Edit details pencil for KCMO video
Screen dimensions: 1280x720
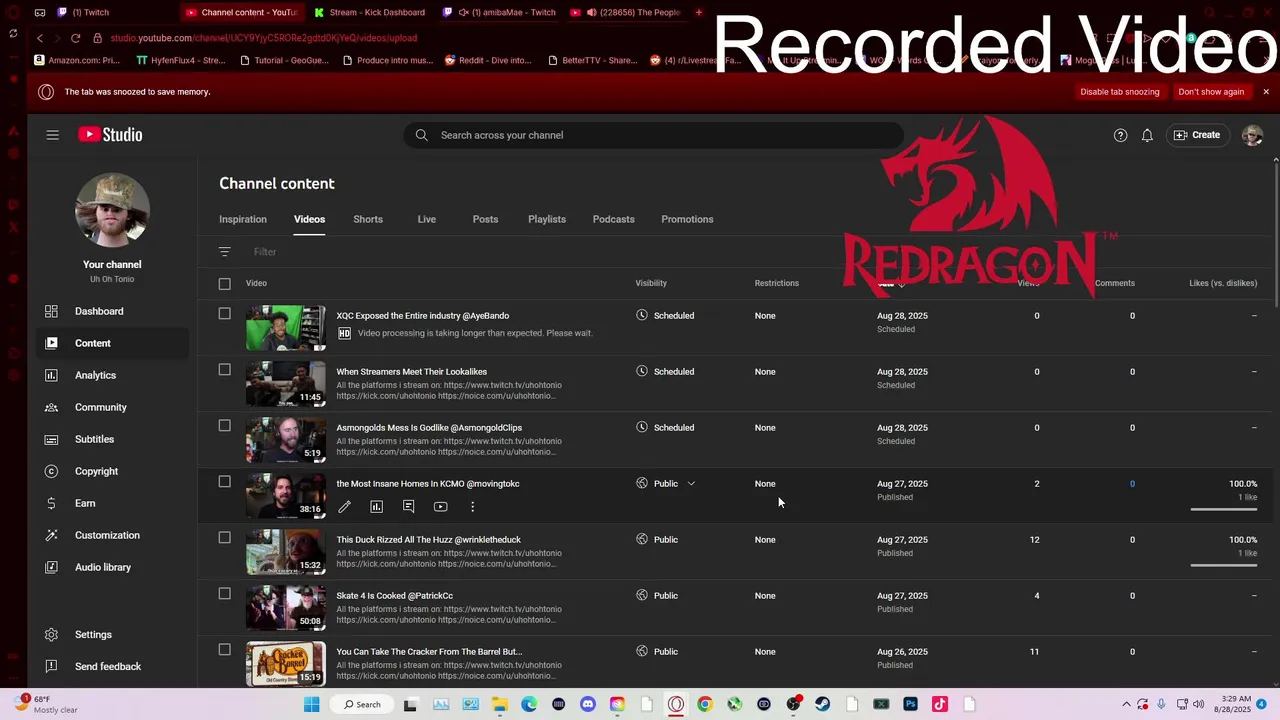click(x=344, y=507)
